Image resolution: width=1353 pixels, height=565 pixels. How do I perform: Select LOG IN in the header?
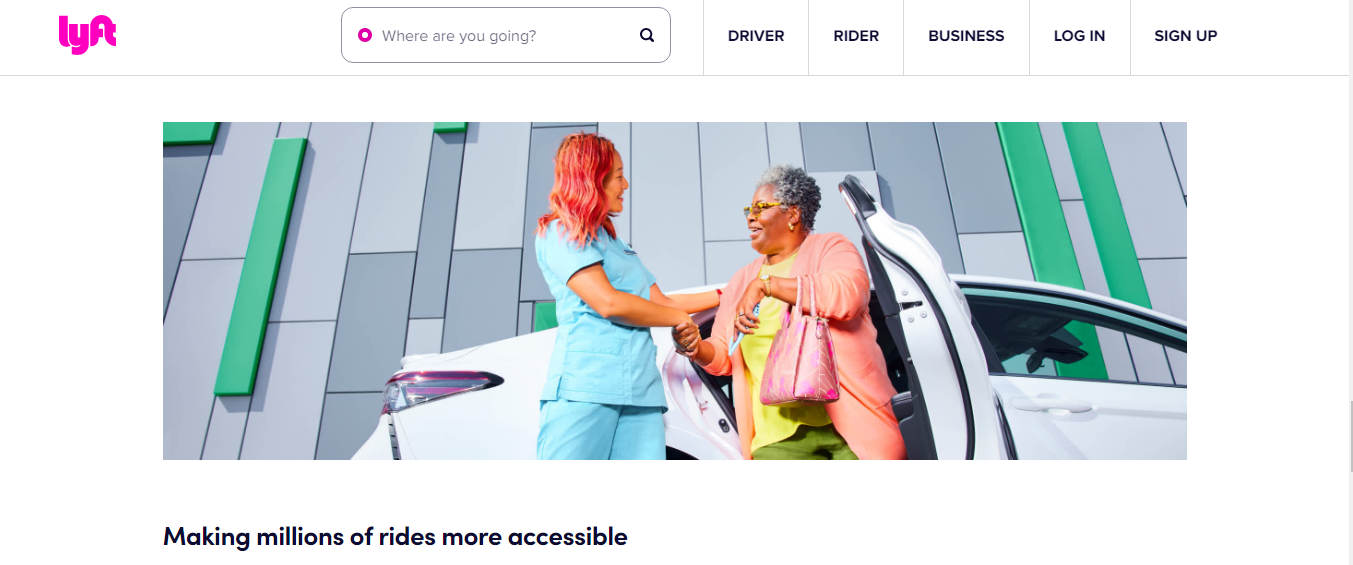[1079, 36]
